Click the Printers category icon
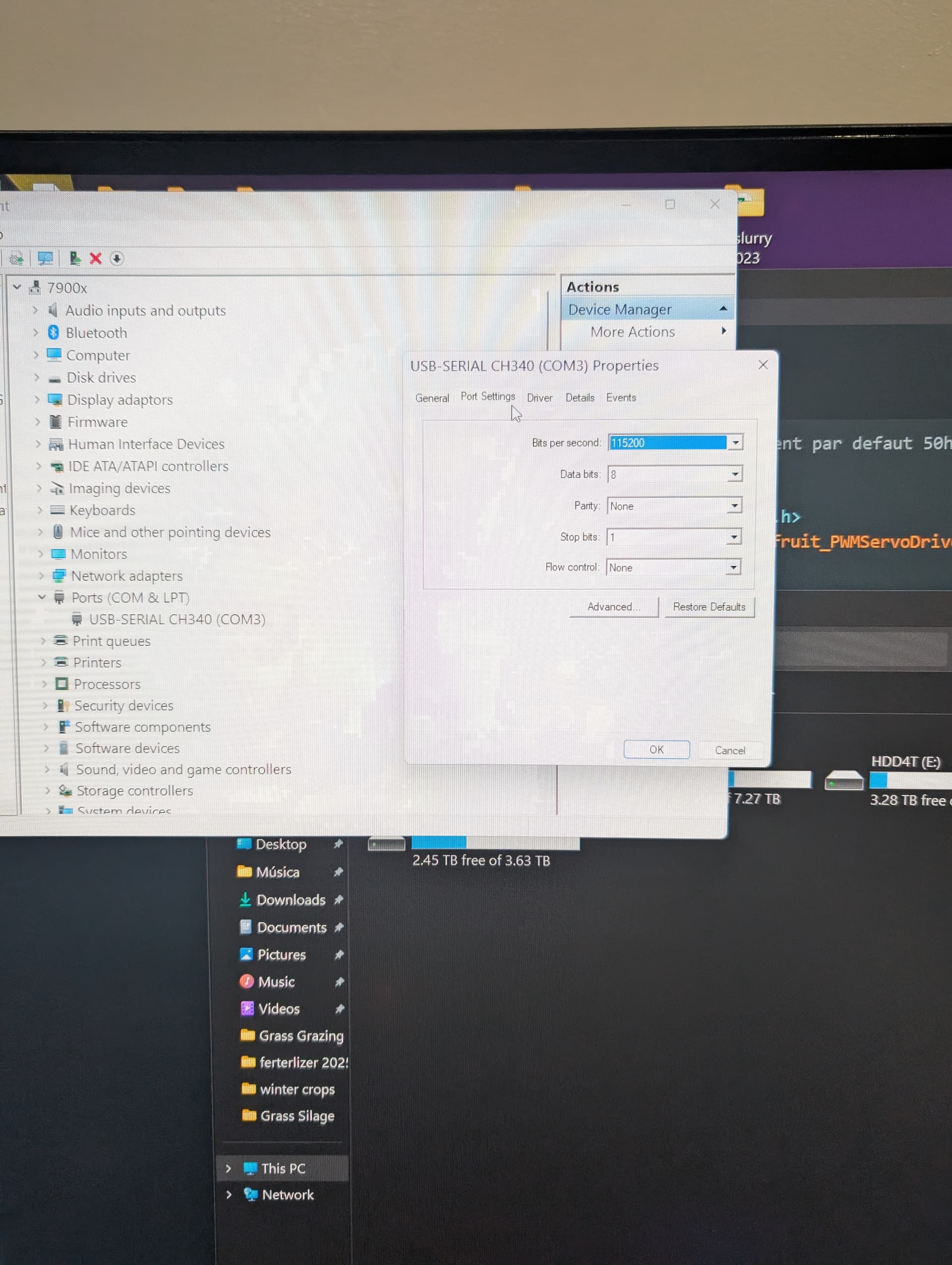This screenshot has width=952, height=1265. point(61,662)
